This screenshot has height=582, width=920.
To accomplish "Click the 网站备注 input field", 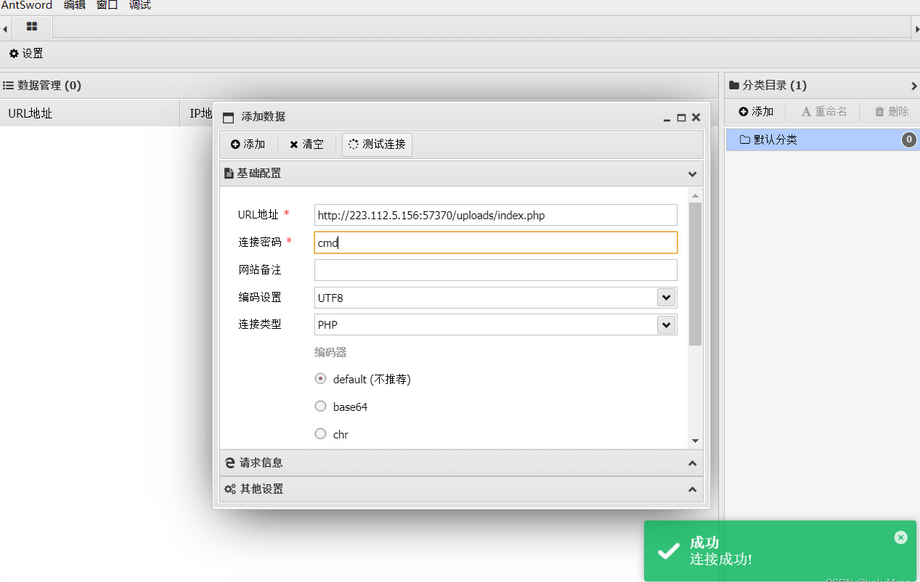I will click(x=496, y=270).
